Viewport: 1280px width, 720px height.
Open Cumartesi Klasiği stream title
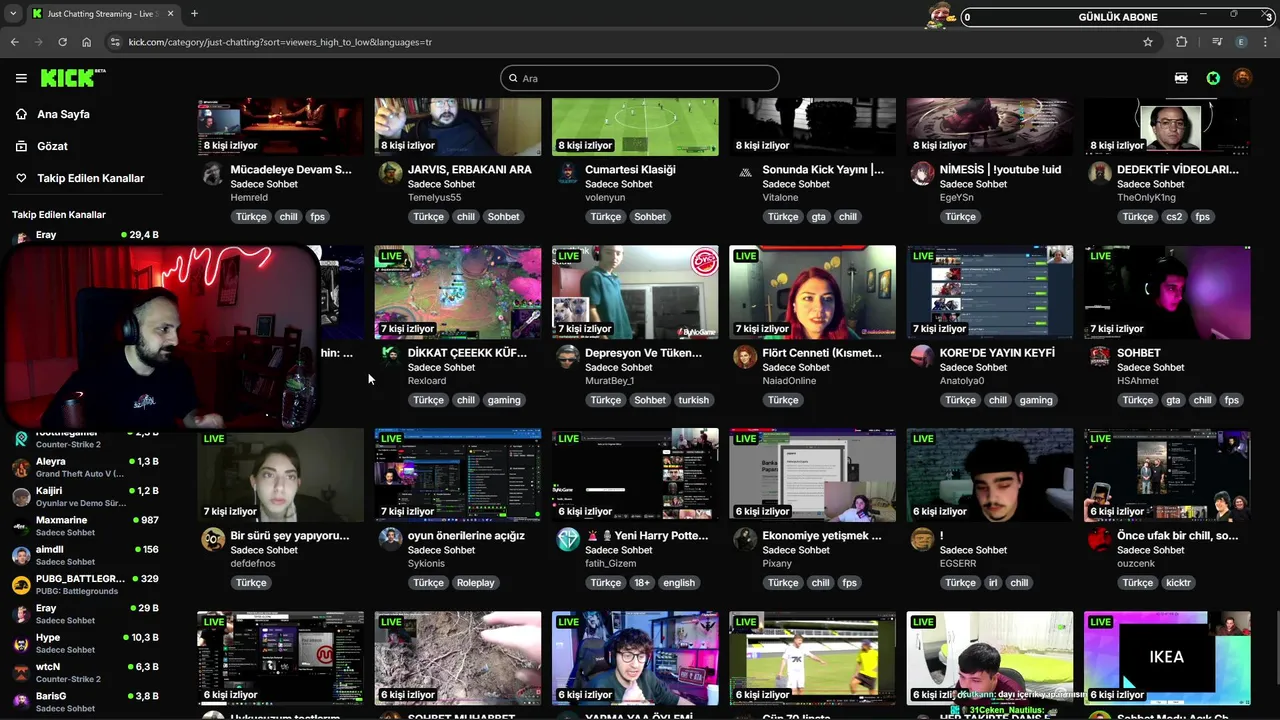click(630, 170)
